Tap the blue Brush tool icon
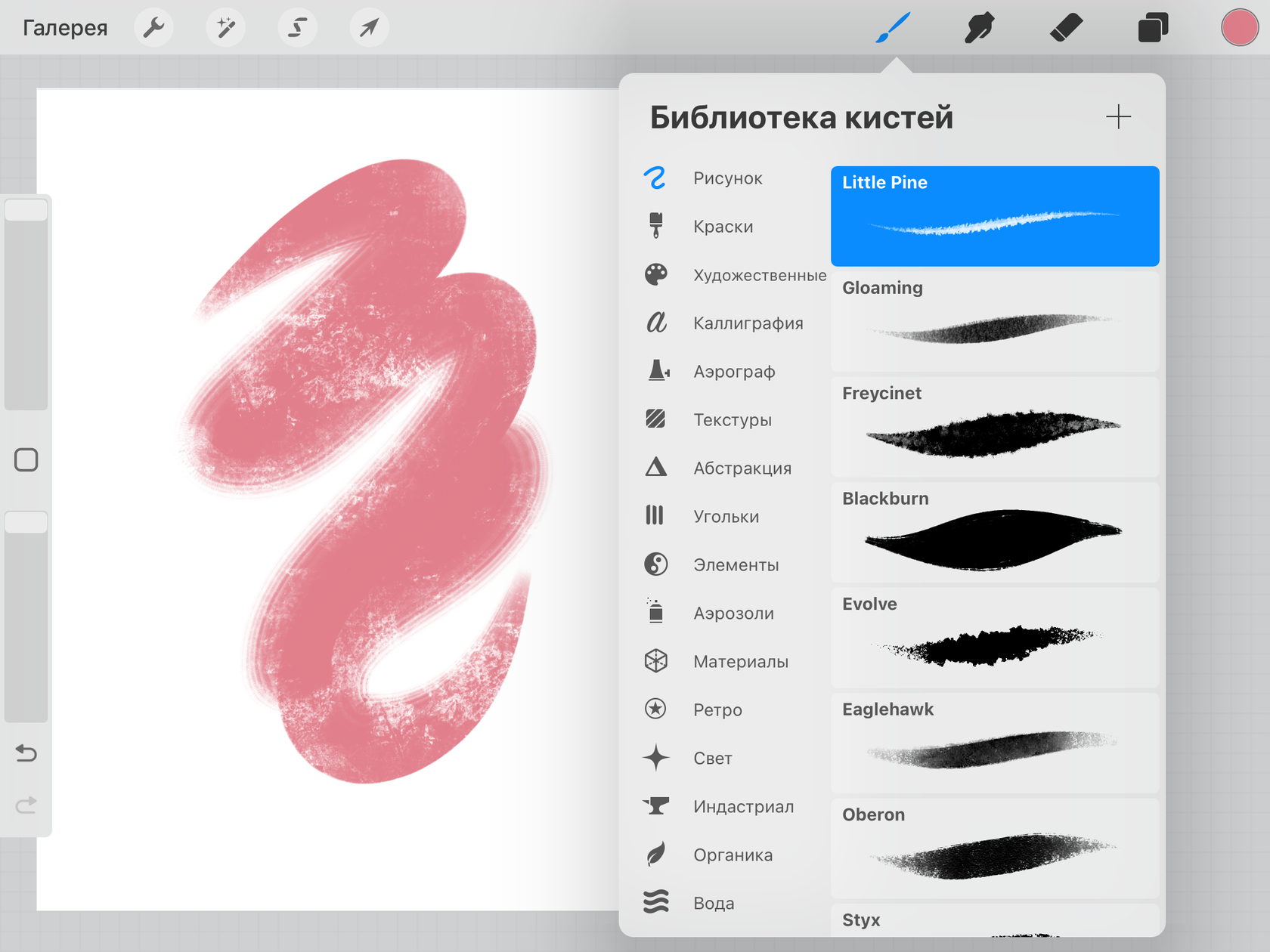 point(893,28)
